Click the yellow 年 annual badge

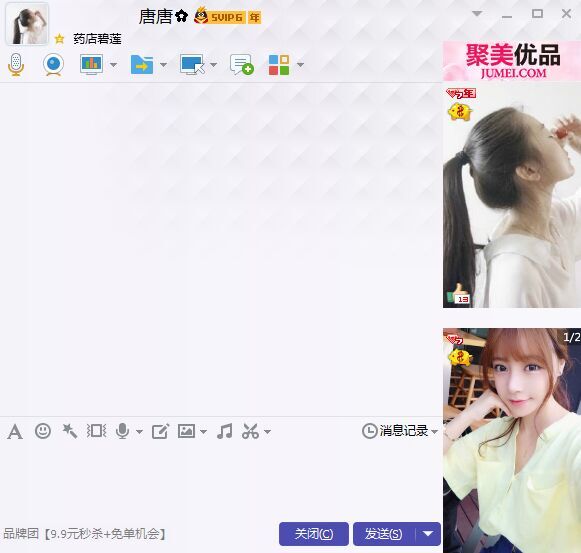[254, 17]
